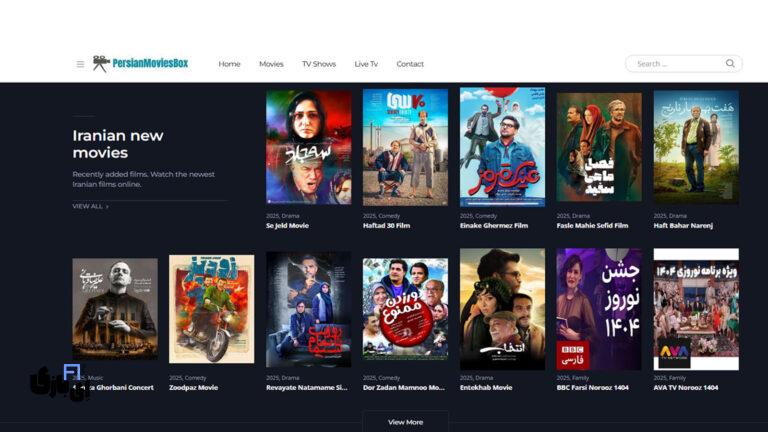Image resolution: width=768 pixels, height=432 pixels.
Task: Open the BBC Farsi Norooz 1404 poster
Action: coord(599,309)
